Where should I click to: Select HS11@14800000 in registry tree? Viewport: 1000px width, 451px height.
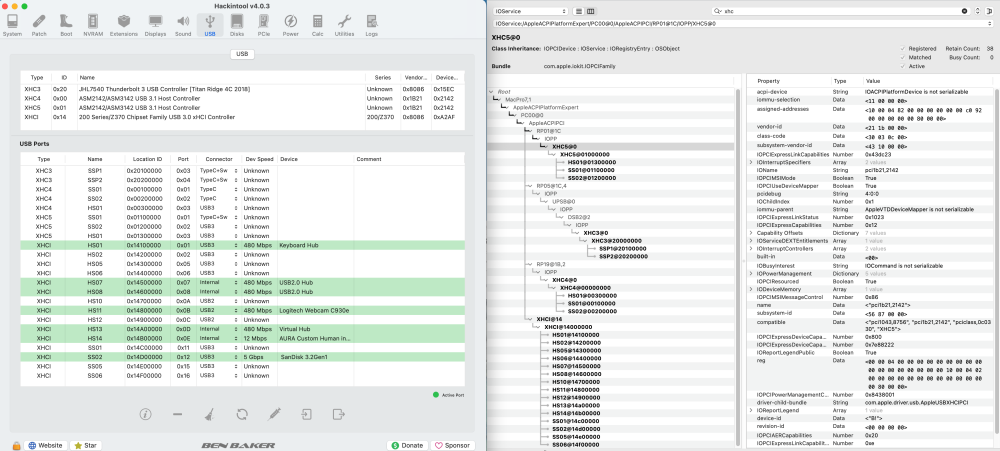coord(575,388)
